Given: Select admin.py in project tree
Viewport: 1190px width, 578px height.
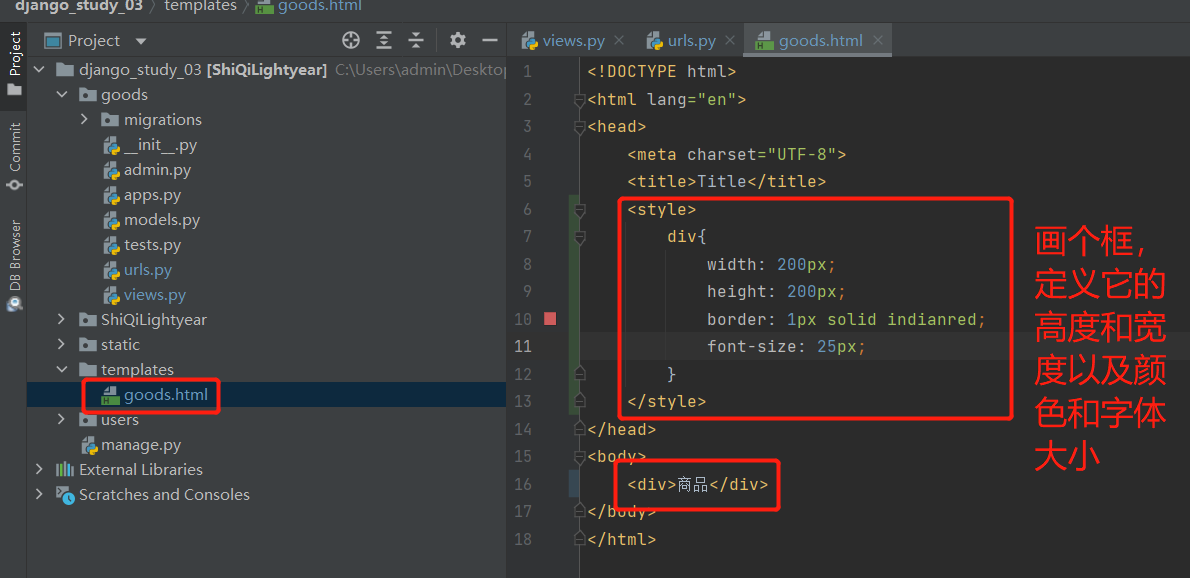Looking at the screenshot, I should pos(157,170).
